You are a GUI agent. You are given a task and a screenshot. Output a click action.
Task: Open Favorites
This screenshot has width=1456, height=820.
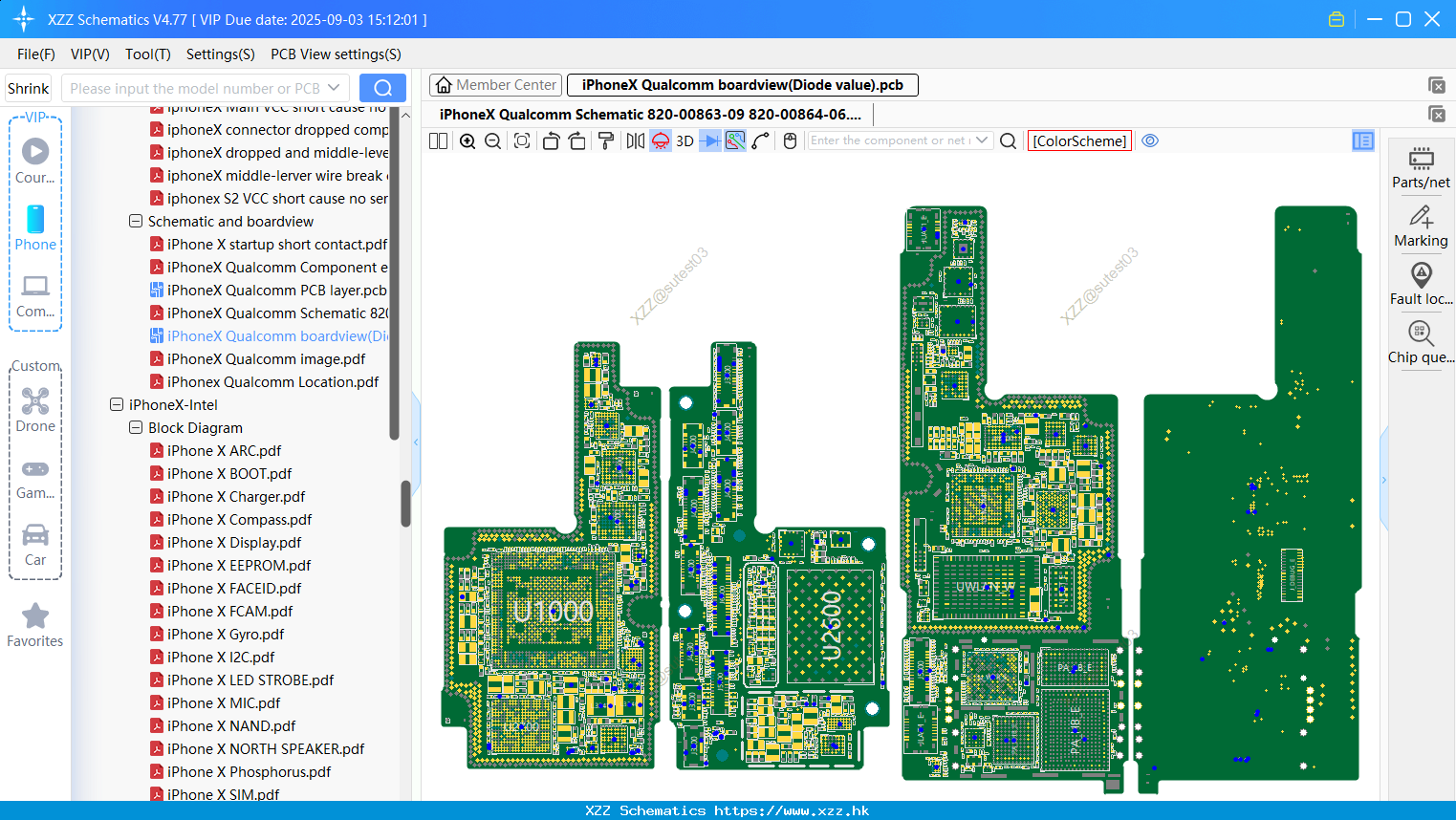click(x=35, y=626)
